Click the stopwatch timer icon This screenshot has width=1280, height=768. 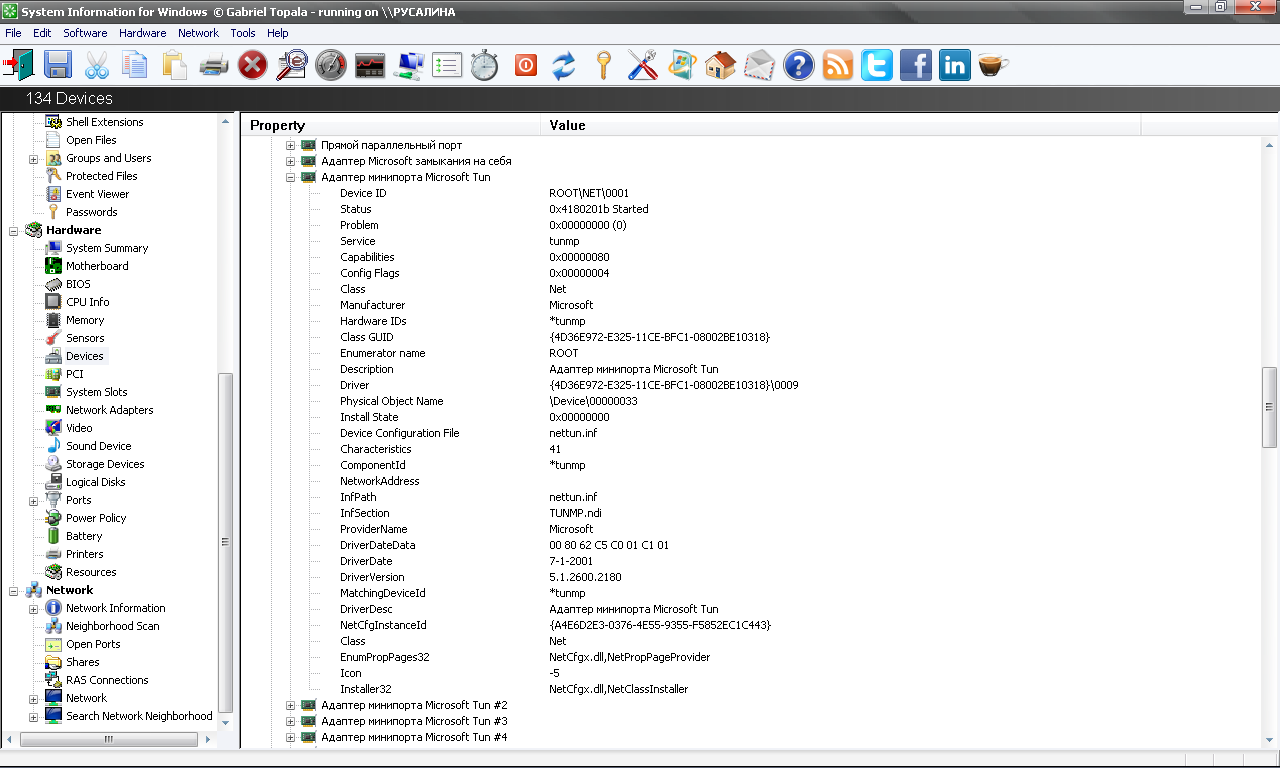[485, 66]
